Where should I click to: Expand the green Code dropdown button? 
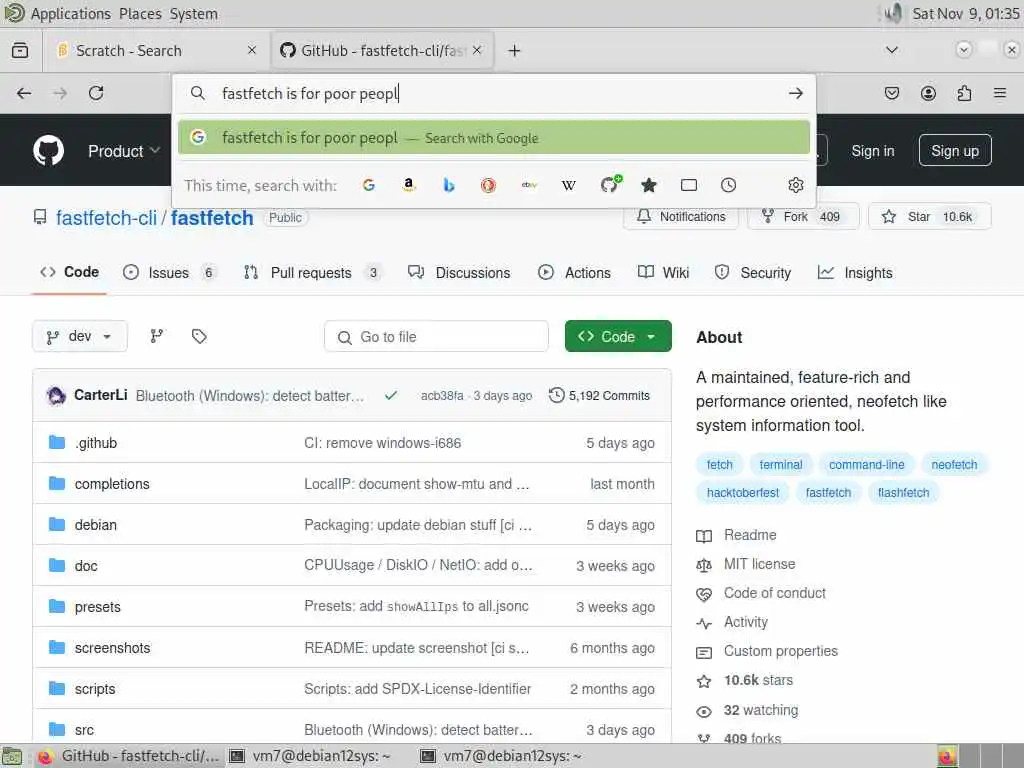(x=618, y=336)
